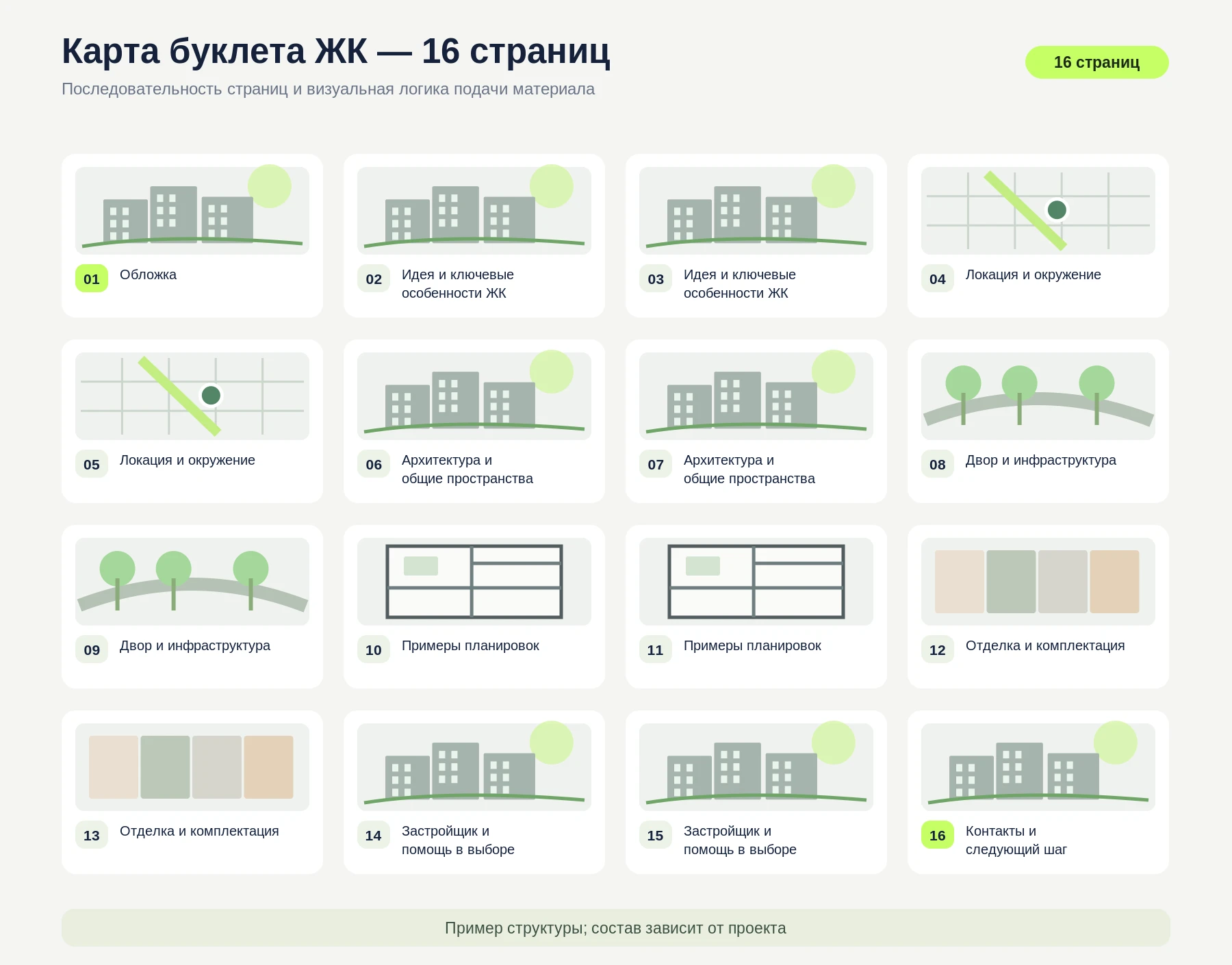Open page 01 Обложка cover thumbnail
Image resolution: width=1232 pixels, height=965 pixels.
tap(192, 210)
